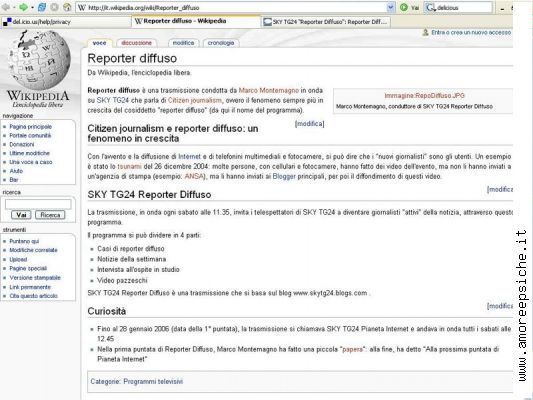Viewport: 533px width, 400px height.
Task: Click Entra o crea un nuovo accesso
Action: point(471,32)
